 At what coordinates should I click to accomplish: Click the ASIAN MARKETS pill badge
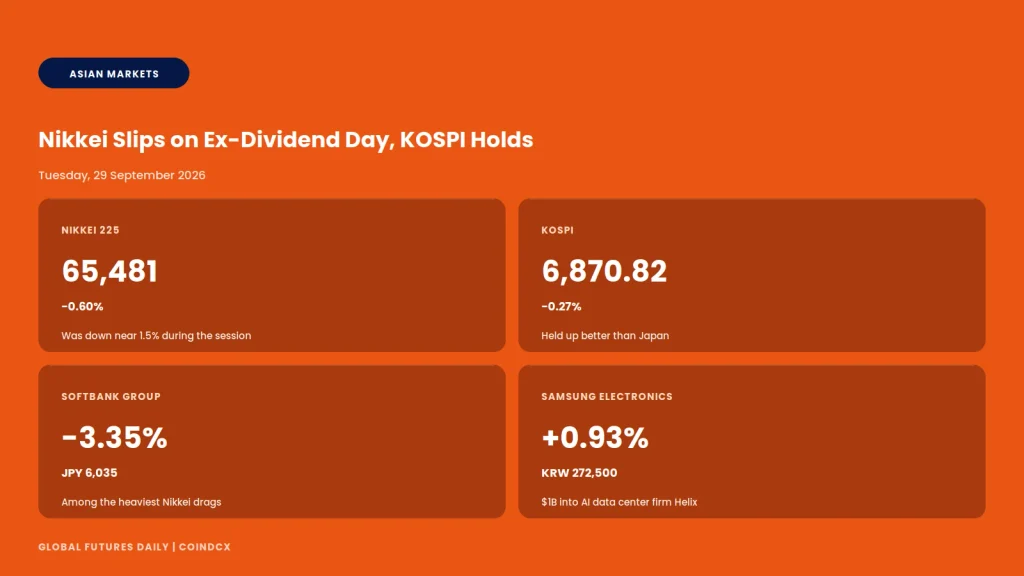pyautogui.click(x=114, y=73)
